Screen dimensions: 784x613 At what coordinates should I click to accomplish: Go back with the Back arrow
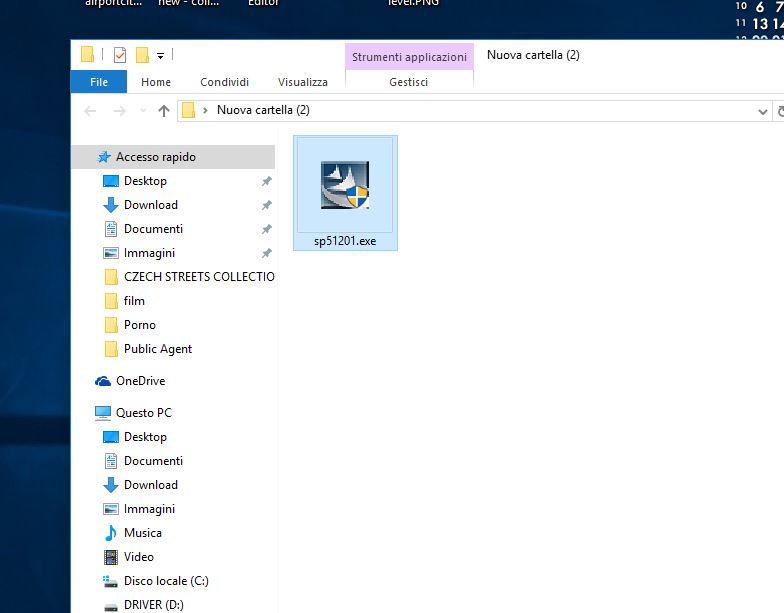point(90,110)
